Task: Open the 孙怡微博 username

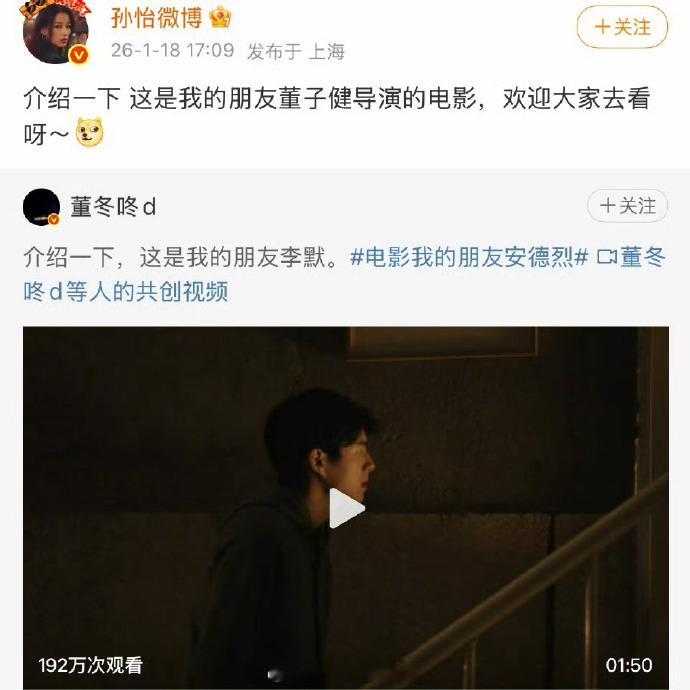Action: click(157, 18)
